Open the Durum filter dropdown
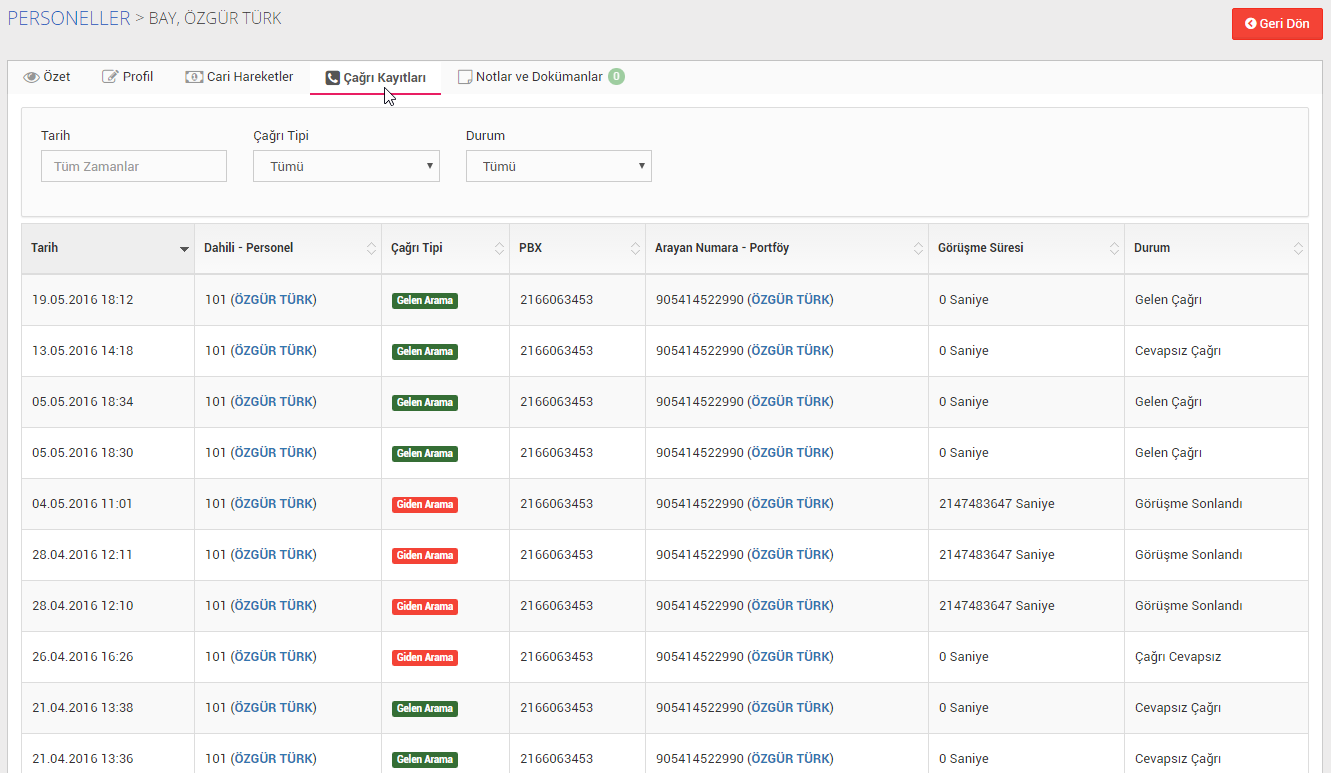Screen dimensions: 1331x773 click(559, 166)
